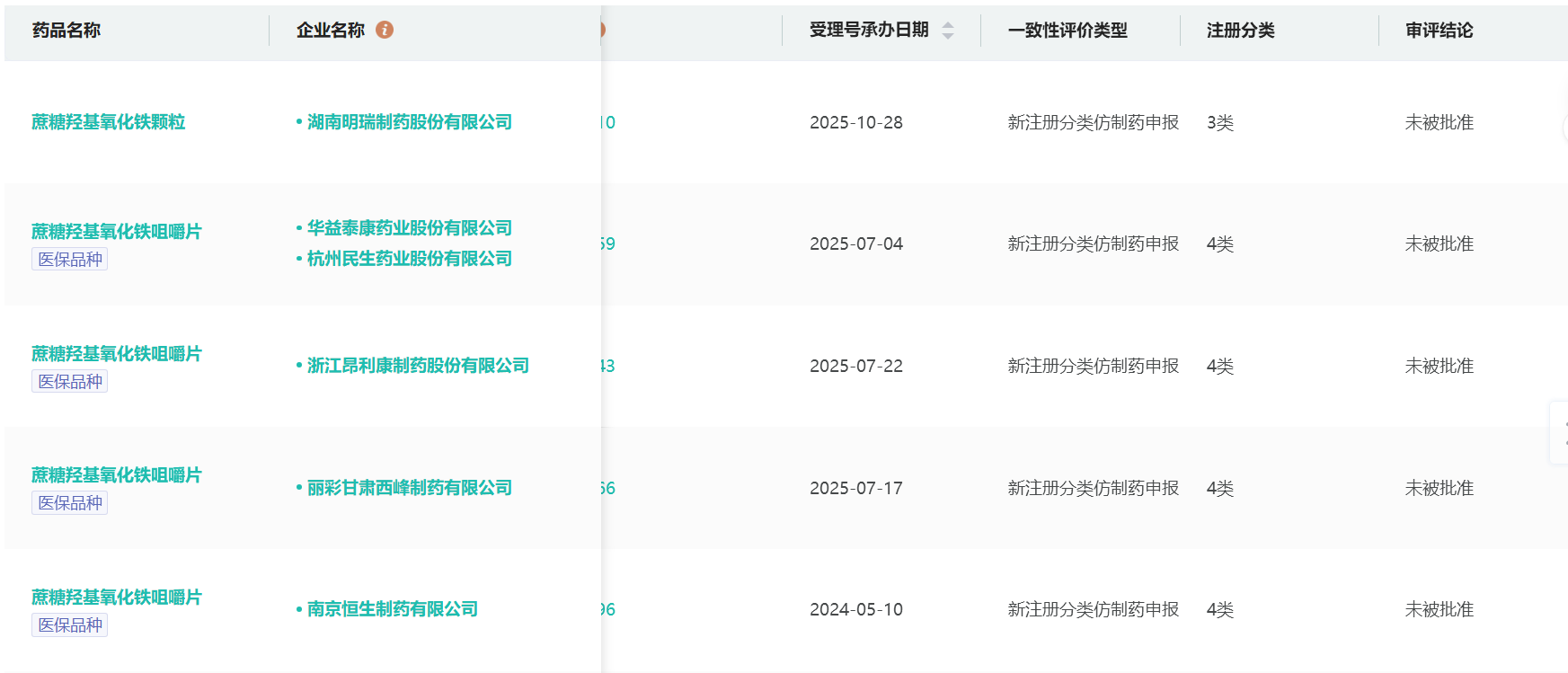Open the 华益泰康药业股份有限公司 company link
The height and width of the screenshot is (673, 1568).
(410, 228)
